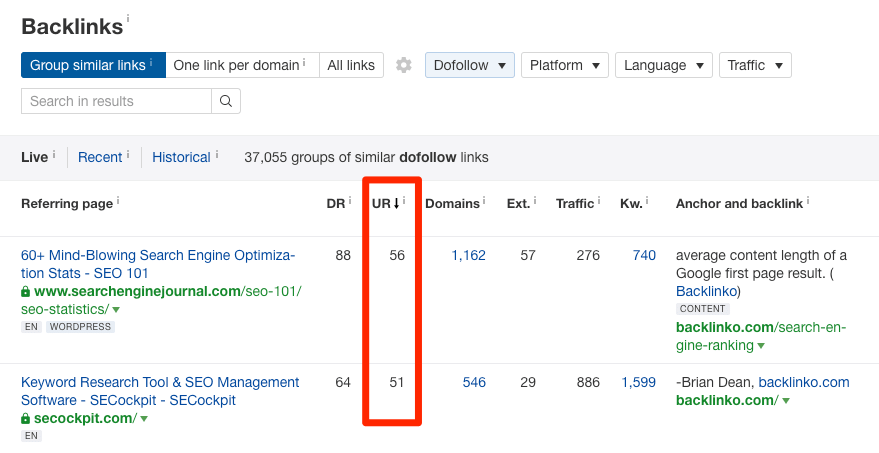Screen dimensions: 879x453
Task: Click the magnifier search button
Action: (x=226, y=101)
